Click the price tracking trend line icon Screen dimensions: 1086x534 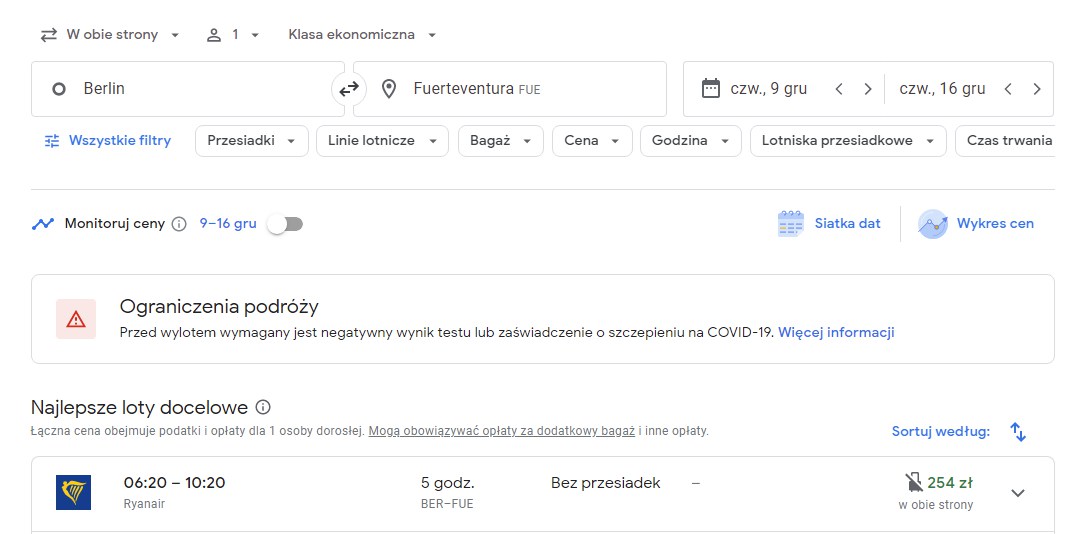[x=43, y=224]
